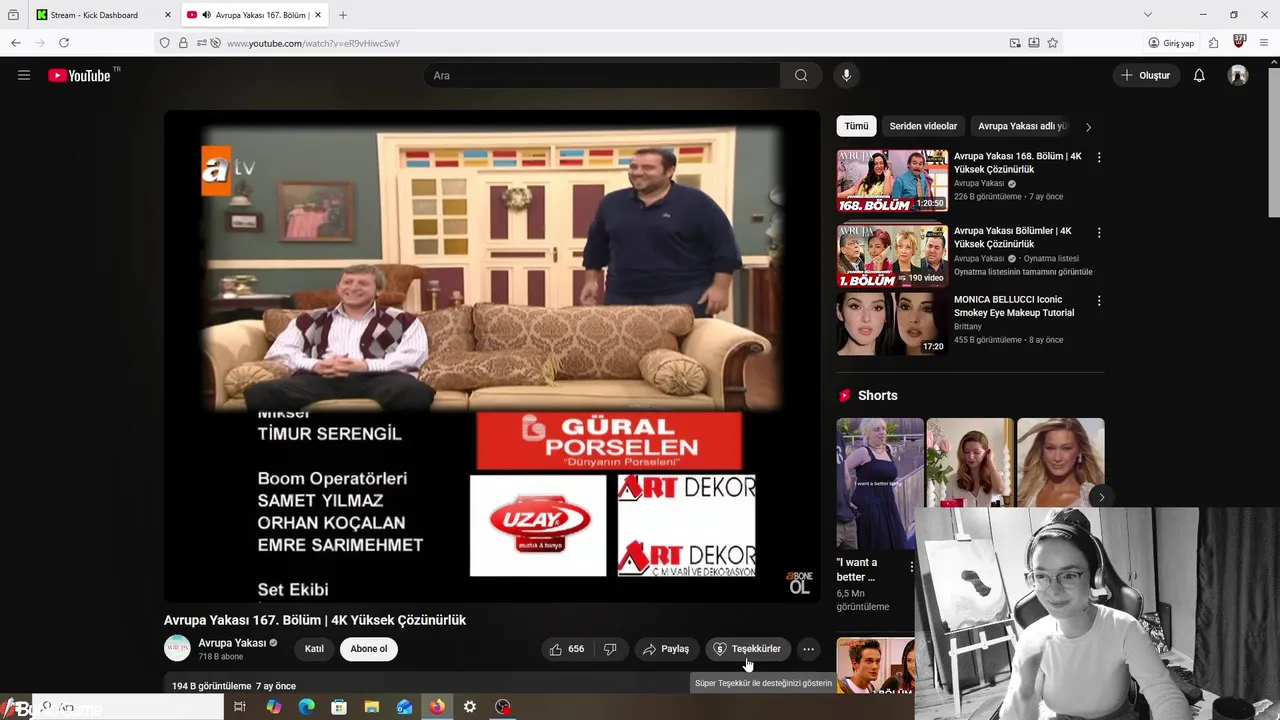Open options for the "I want a better" Short

pos(911,566)
